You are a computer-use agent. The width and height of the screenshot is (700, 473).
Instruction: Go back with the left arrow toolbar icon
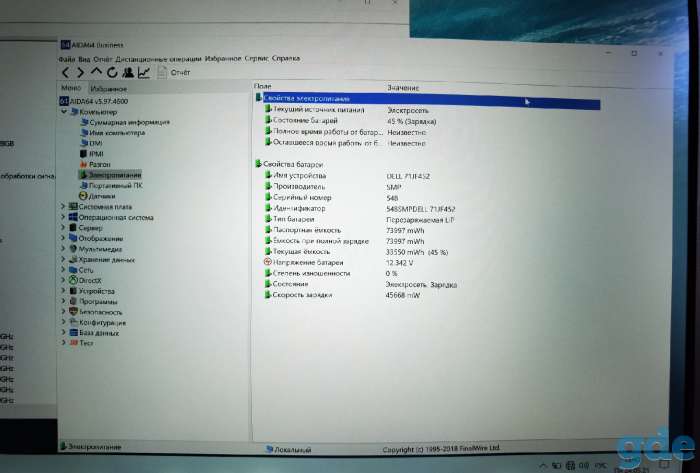coord(65,72)
